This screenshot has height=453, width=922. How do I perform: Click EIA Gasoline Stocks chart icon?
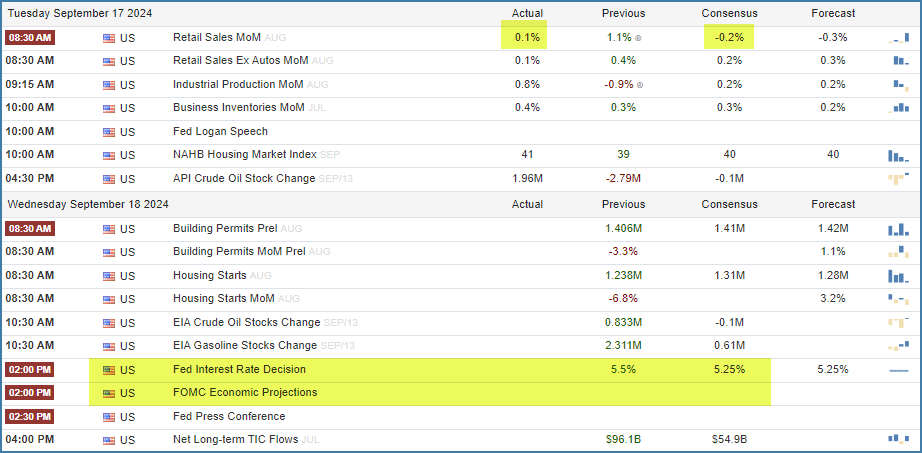pos(898,346)
